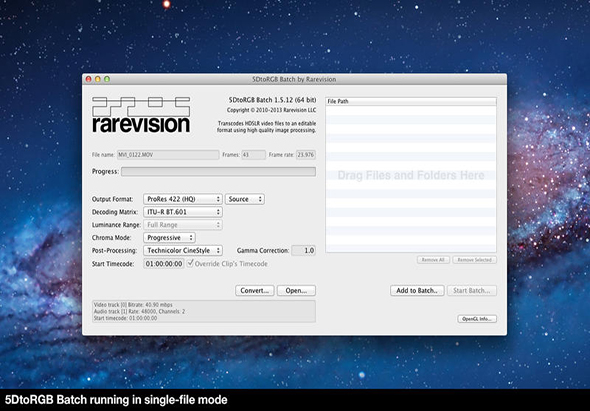Click the Copyright 2010-2013 Rarevision LLC text

tap(271, 110)
